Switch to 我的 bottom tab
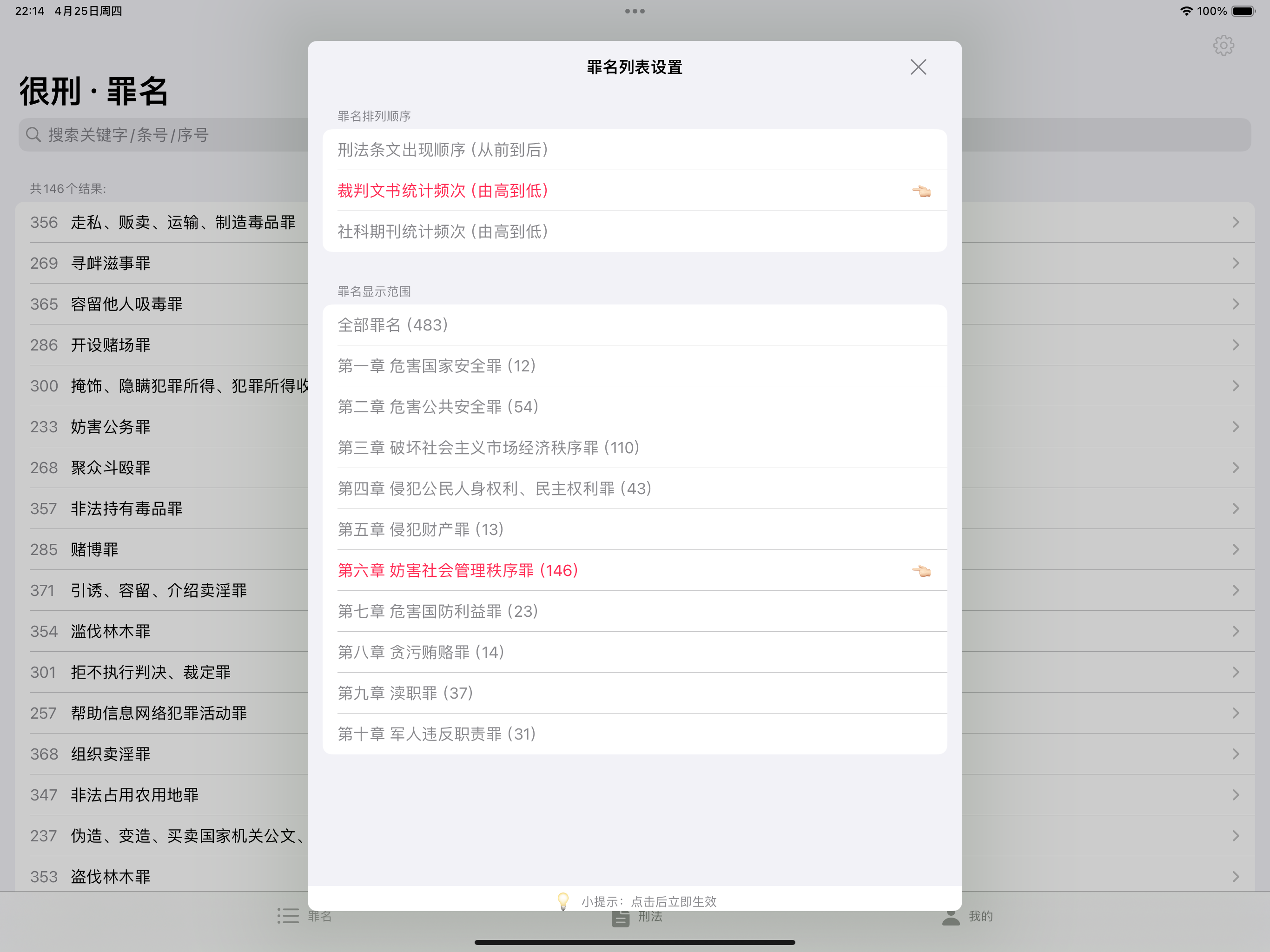The height and width of the screenshot is (952, 1270). coord(967,916)
